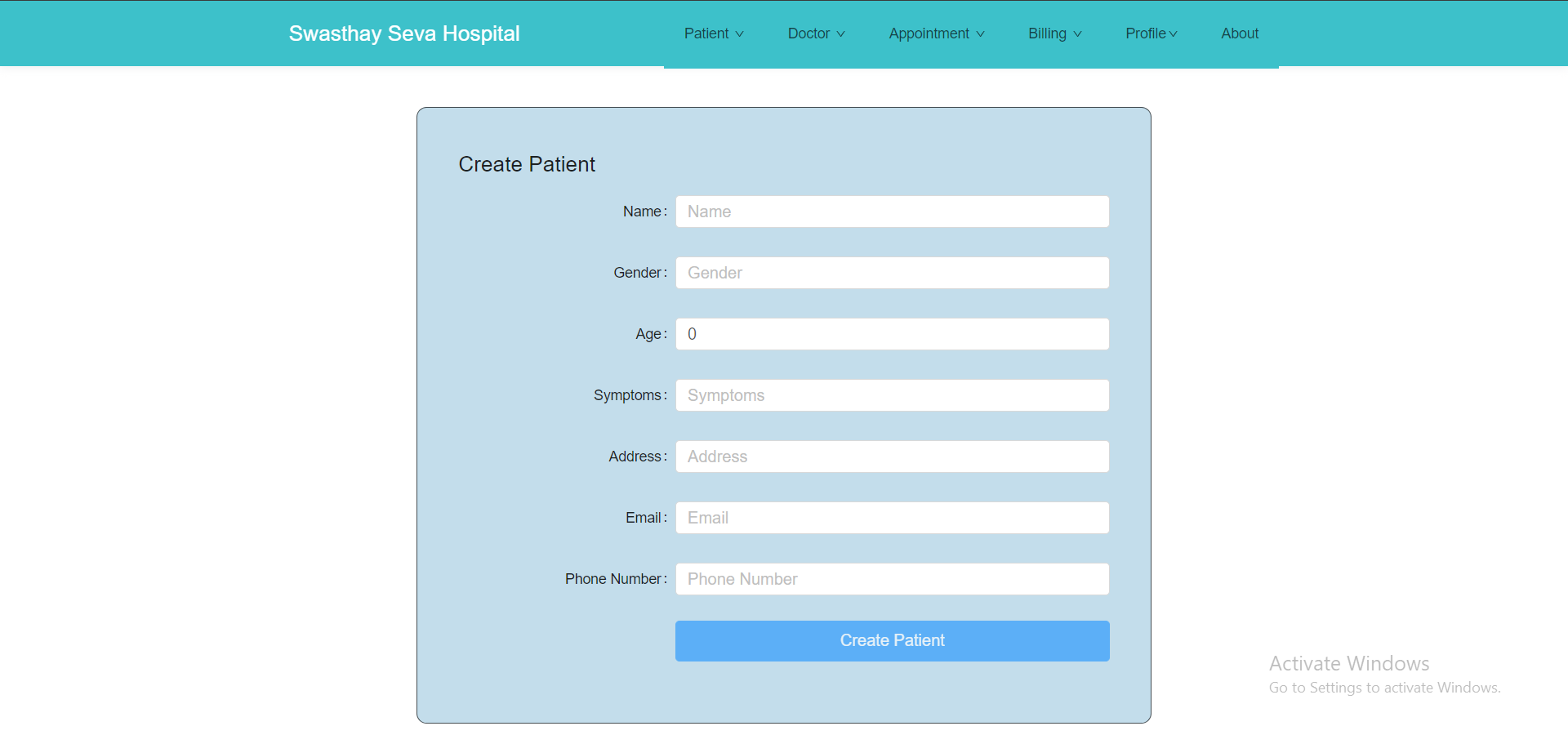Open the Patient dropdown menu
The height and width of the screenshot is (735, 1568).
pyautogui.click(x=713, y=33)
